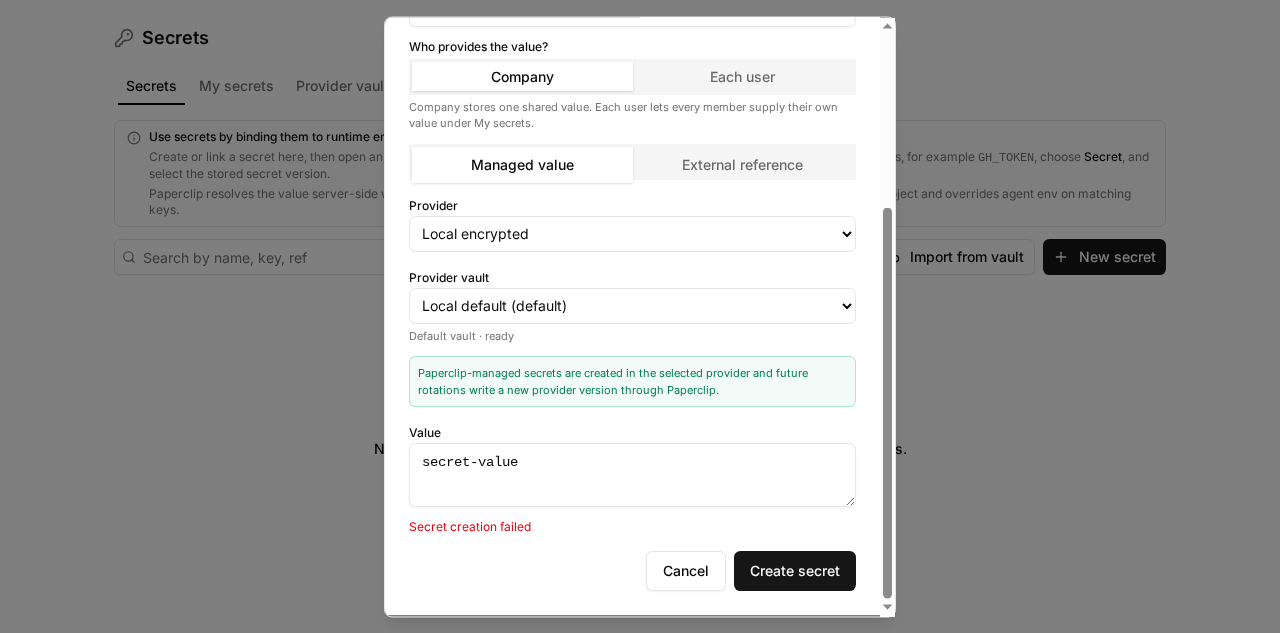Click the dialog scrollbar up arrow
This screenshot has width=1280, height=633.
887,27
